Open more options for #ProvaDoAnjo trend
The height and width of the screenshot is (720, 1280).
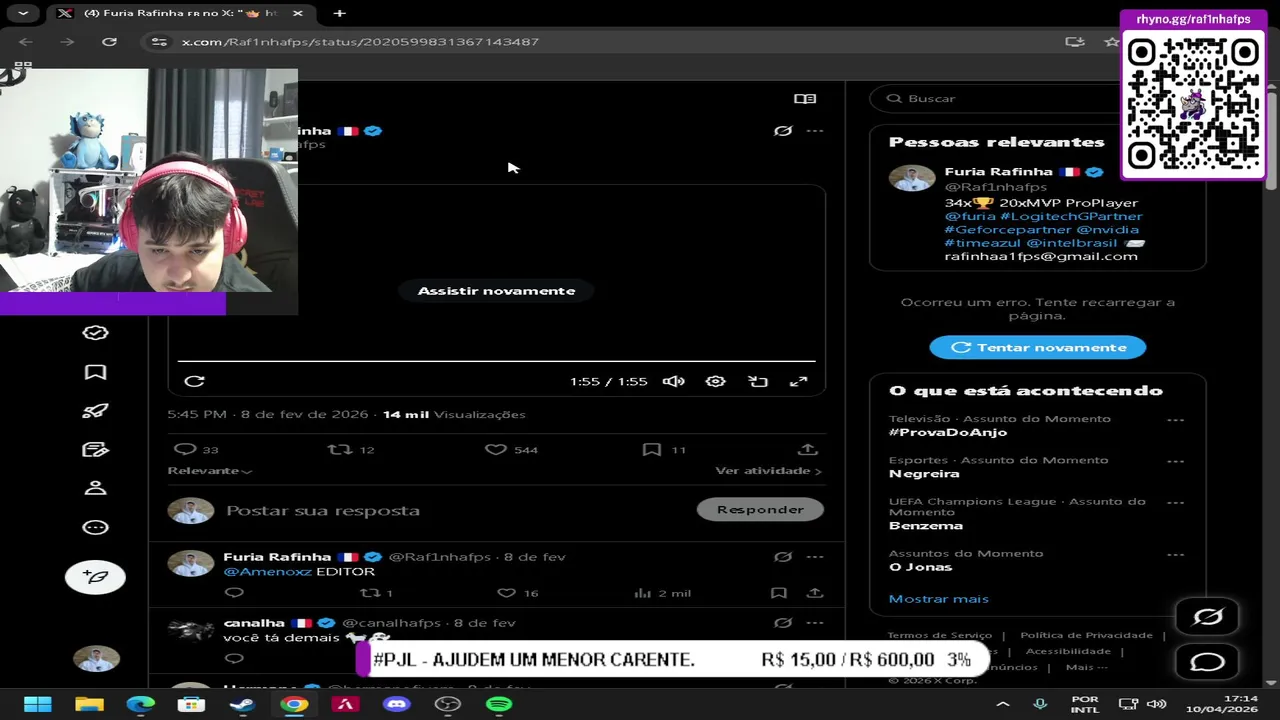[1175, 420]
